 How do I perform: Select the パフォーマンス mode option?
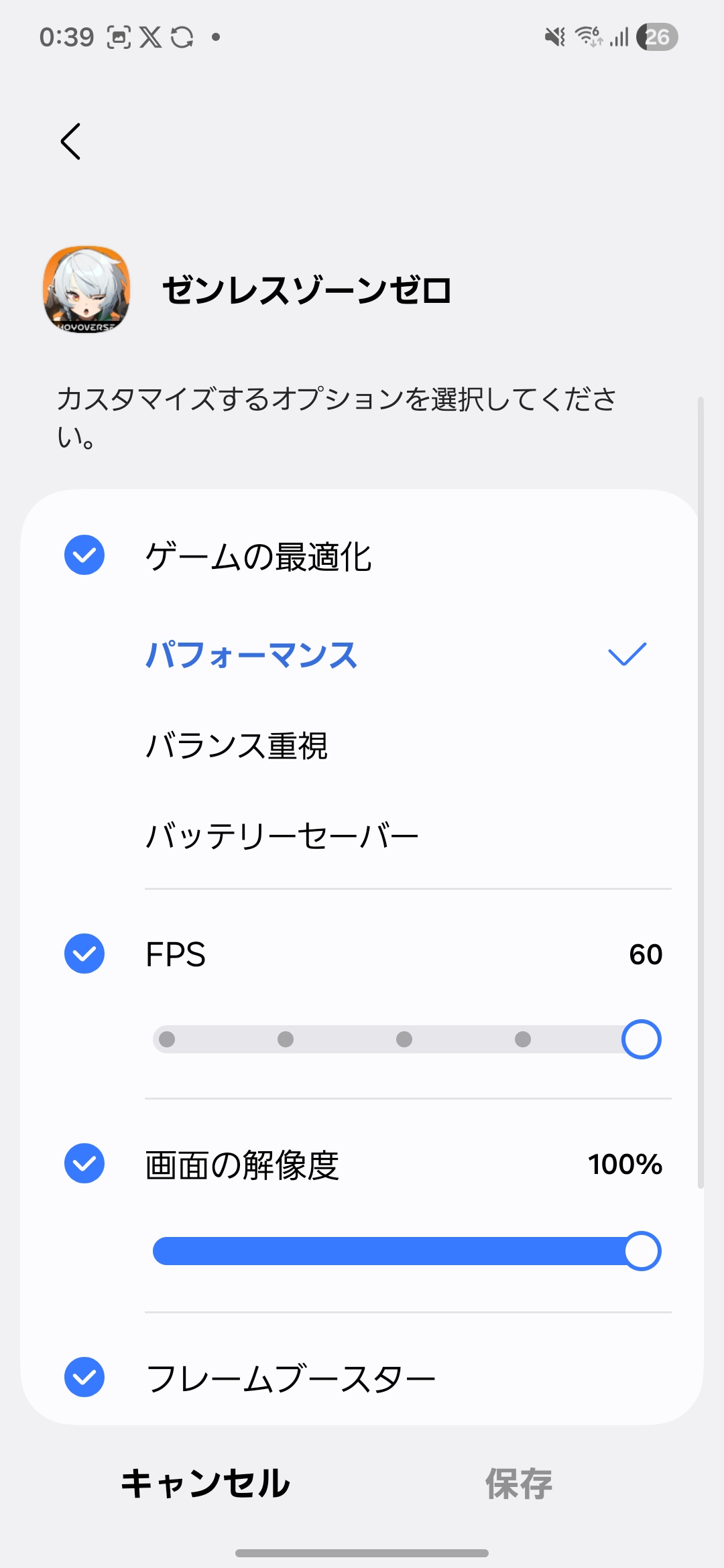point(252,655)
